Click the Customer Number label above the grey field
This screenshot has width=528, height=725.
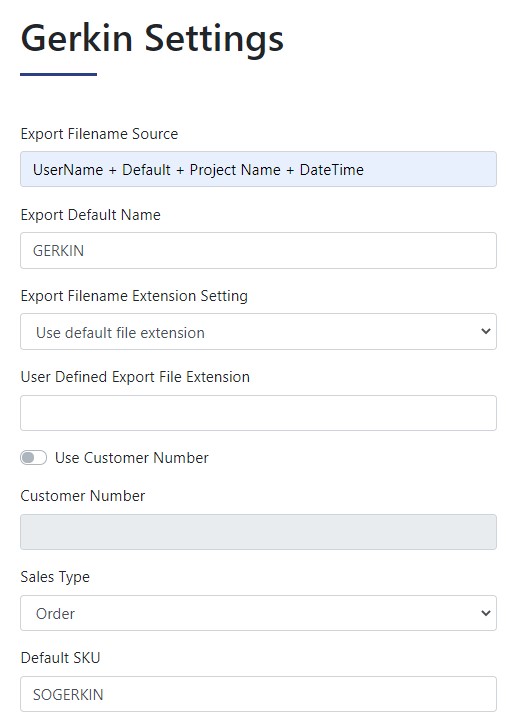[x=83, y=496]
